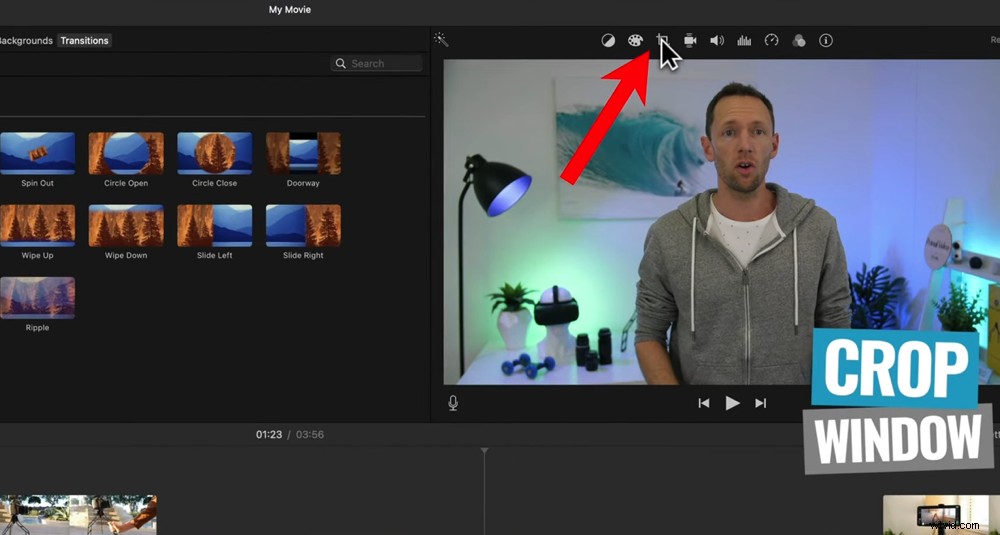This screenshot has width=1000, height=535.
Task: Open the volume adjustment tool
Action: (717, 41)
